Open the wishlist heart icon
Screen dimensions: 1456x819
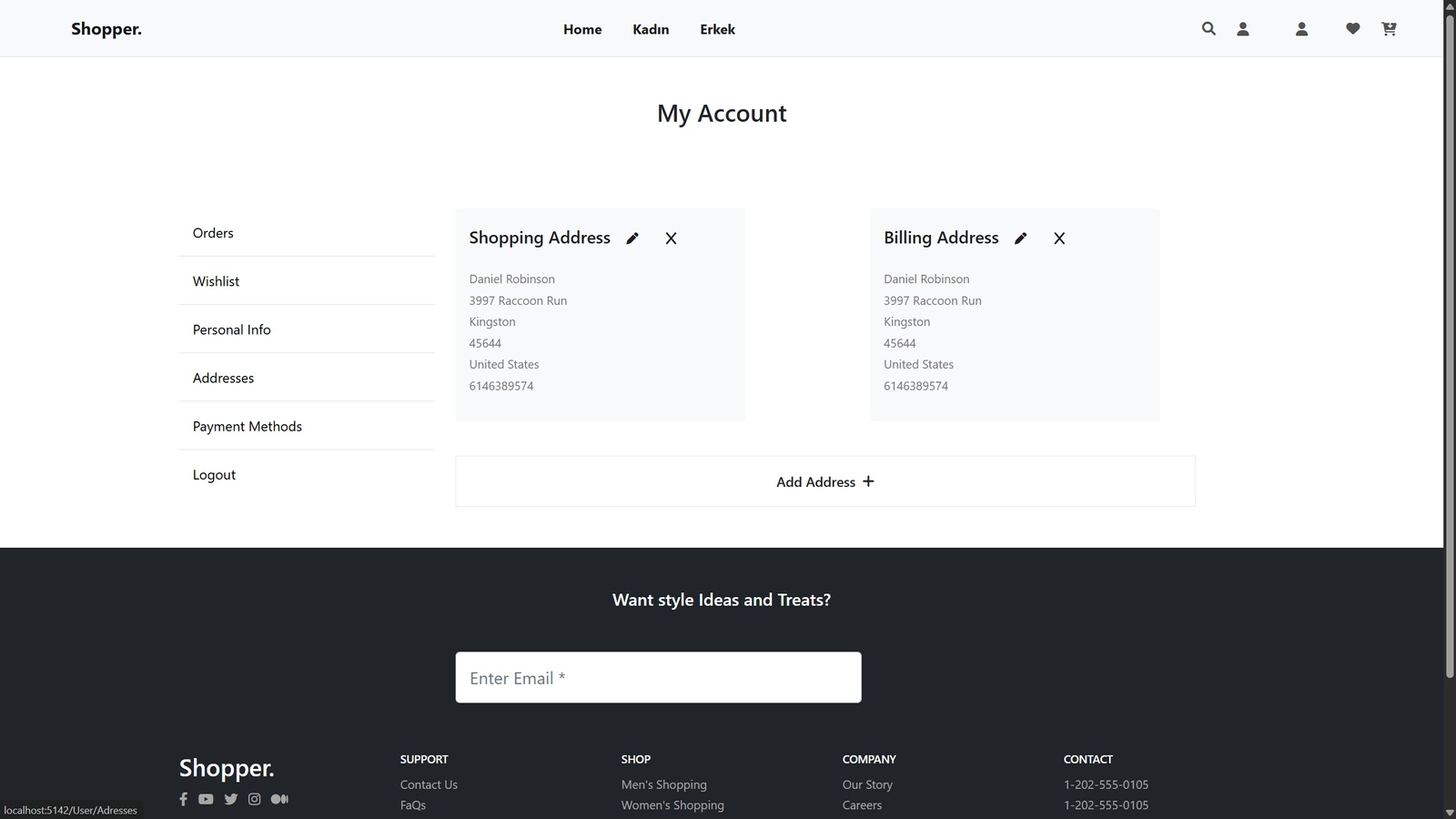1353,29
